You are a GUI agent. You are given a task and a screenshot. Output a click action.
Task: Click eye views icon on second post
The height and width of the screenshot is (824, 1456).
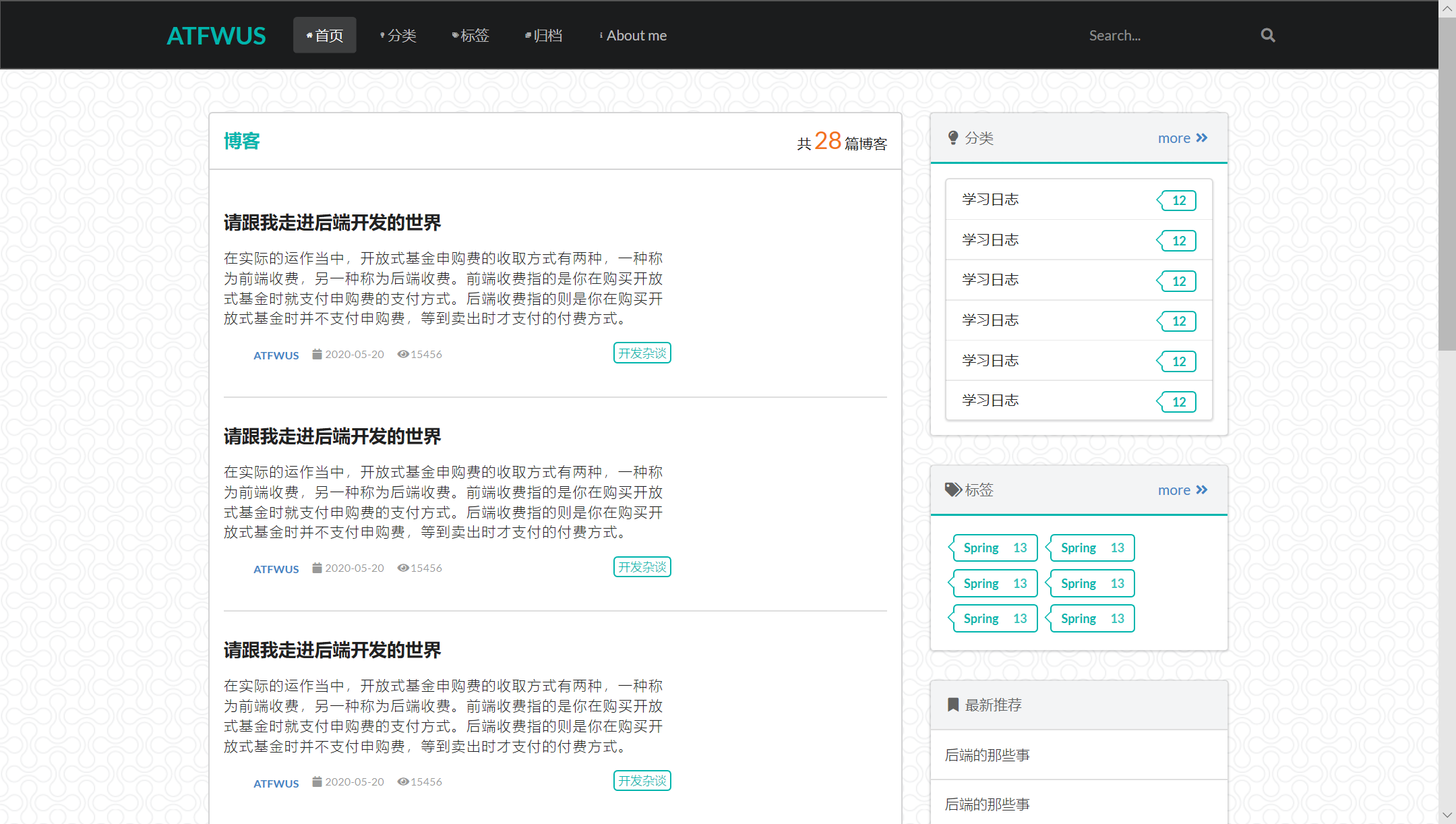403,568
